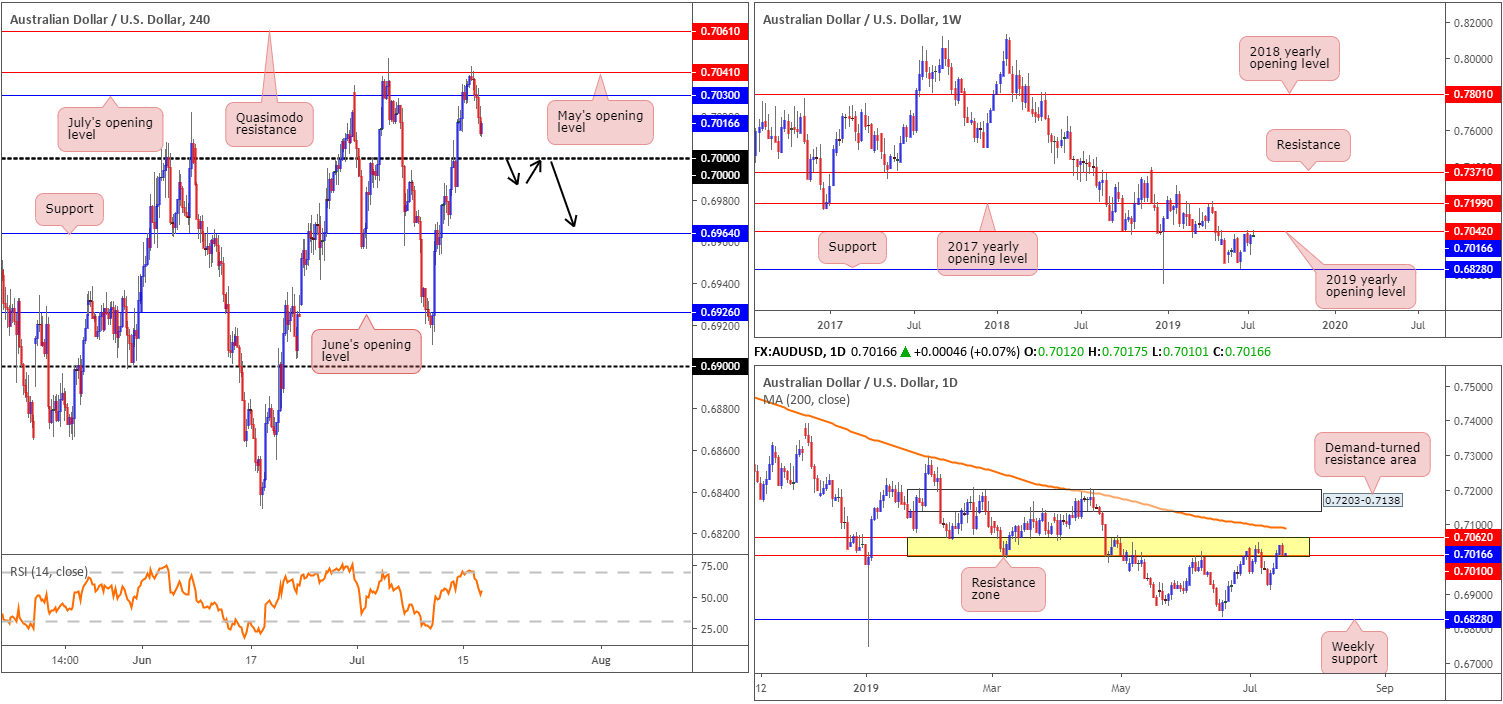Click the red 0.70620 price label
Image resolution: width=1503 pixels, height=704 pixels.
tap(1474, 537)
